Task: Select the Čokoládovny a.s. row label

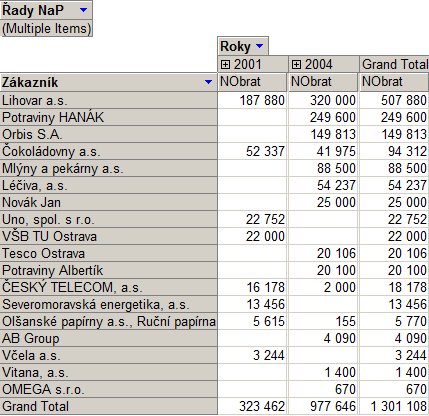Action: click(109, 151)
